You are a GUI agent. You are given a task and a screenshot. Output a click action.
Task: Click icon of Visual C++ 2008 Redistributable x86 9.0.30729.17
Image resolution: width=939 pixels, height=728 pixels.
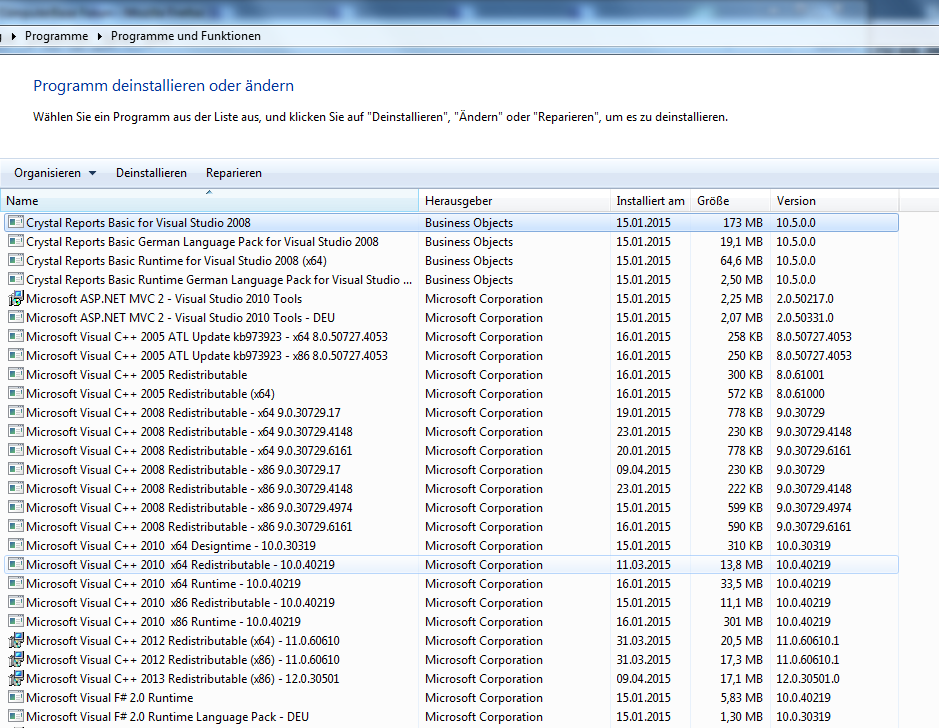(16, 469)
